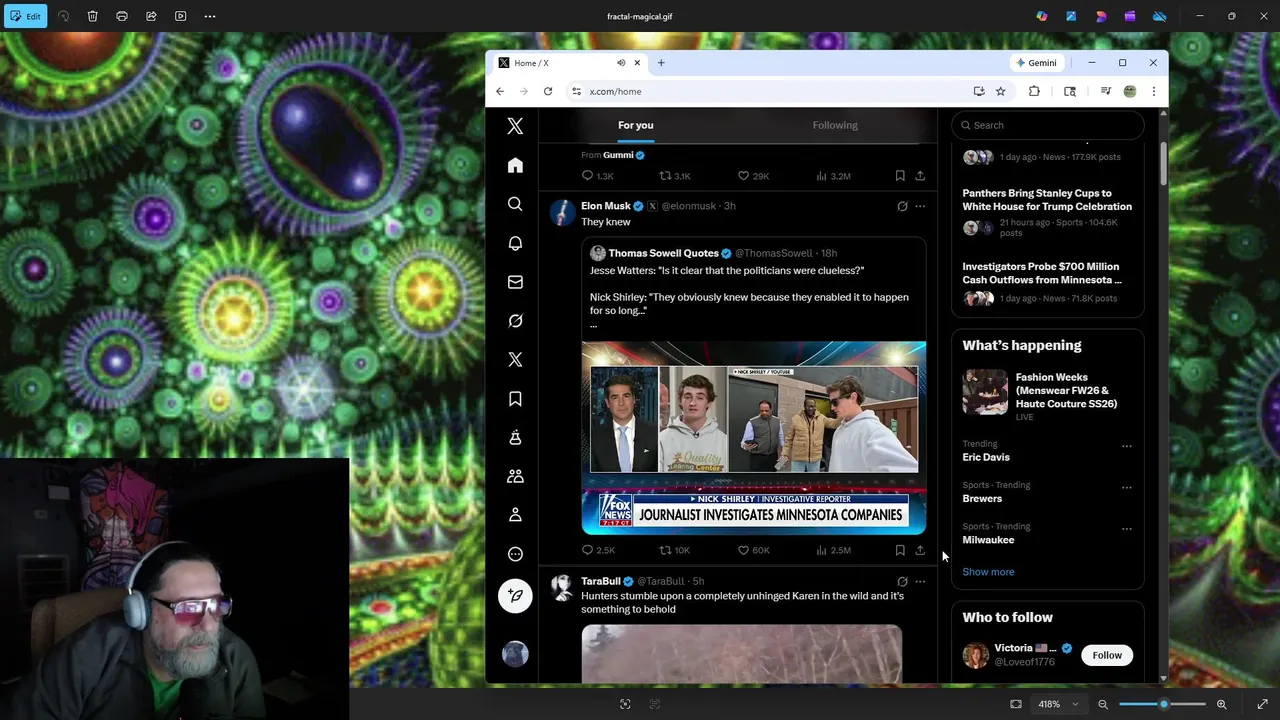The height and width of the screenshot is (720, 1280).
Task: Repost Elon Musk's post showing 10K
Action: 674,550
